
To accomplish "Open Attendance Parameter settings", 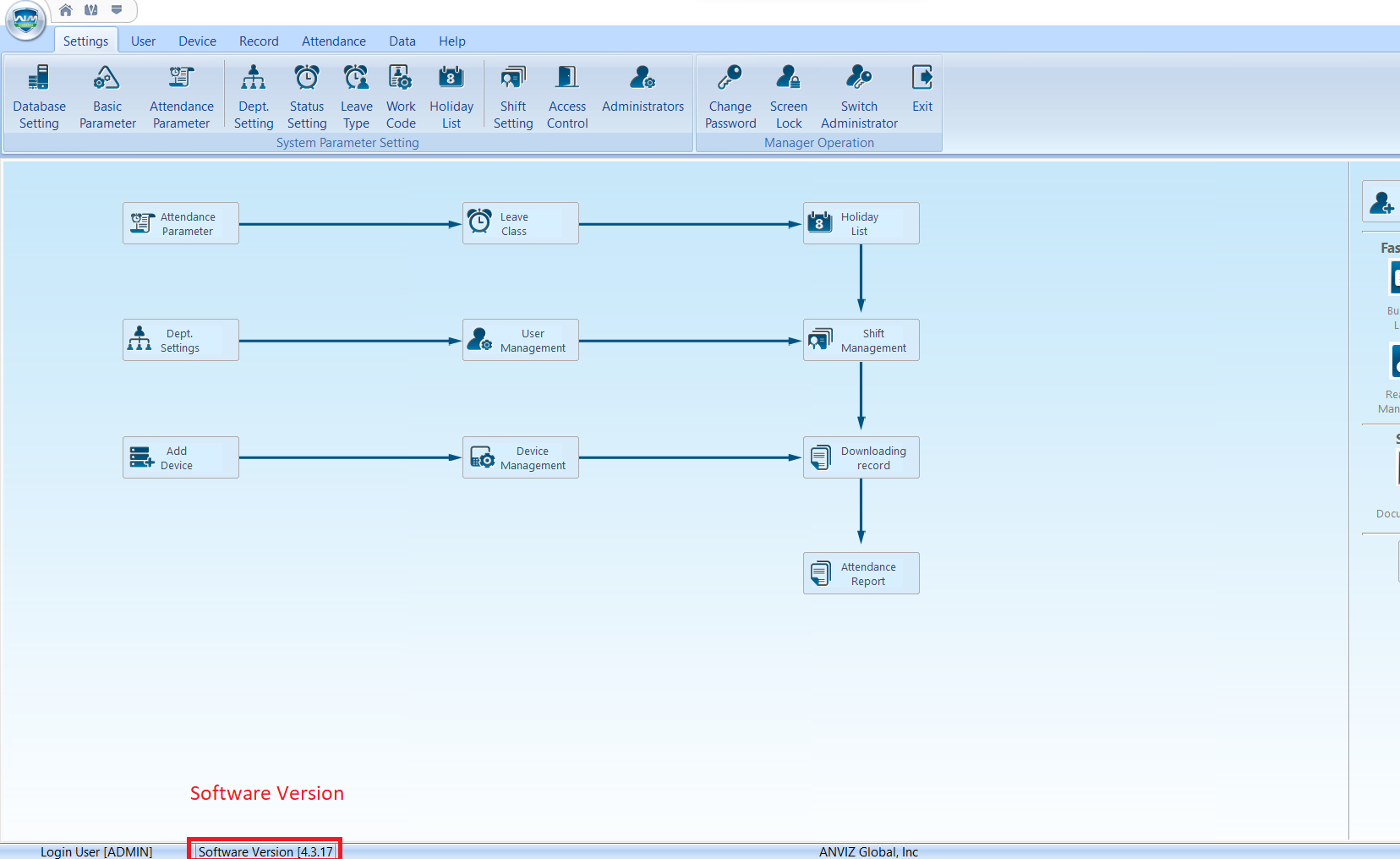I will pos(180,95).
